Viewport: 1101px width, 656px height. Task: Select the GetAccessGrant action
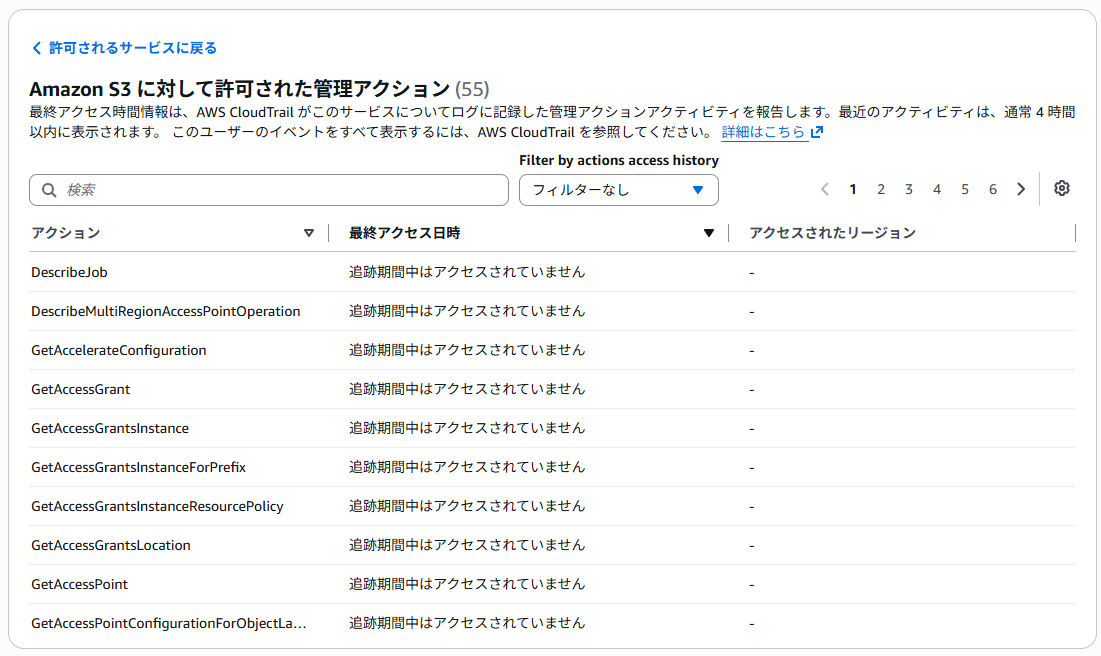click(81, 389)
